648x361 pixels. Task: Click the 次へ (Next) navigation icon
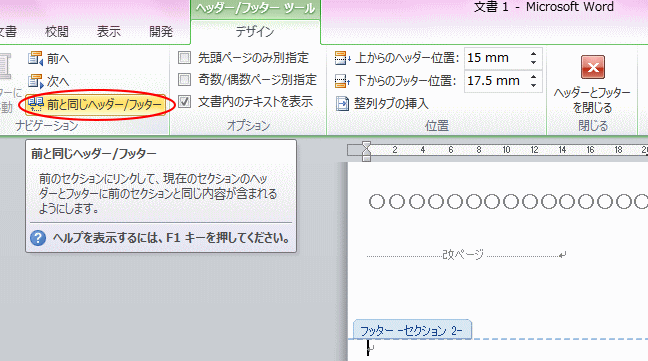pyautogui.click(x=36, y=81)
